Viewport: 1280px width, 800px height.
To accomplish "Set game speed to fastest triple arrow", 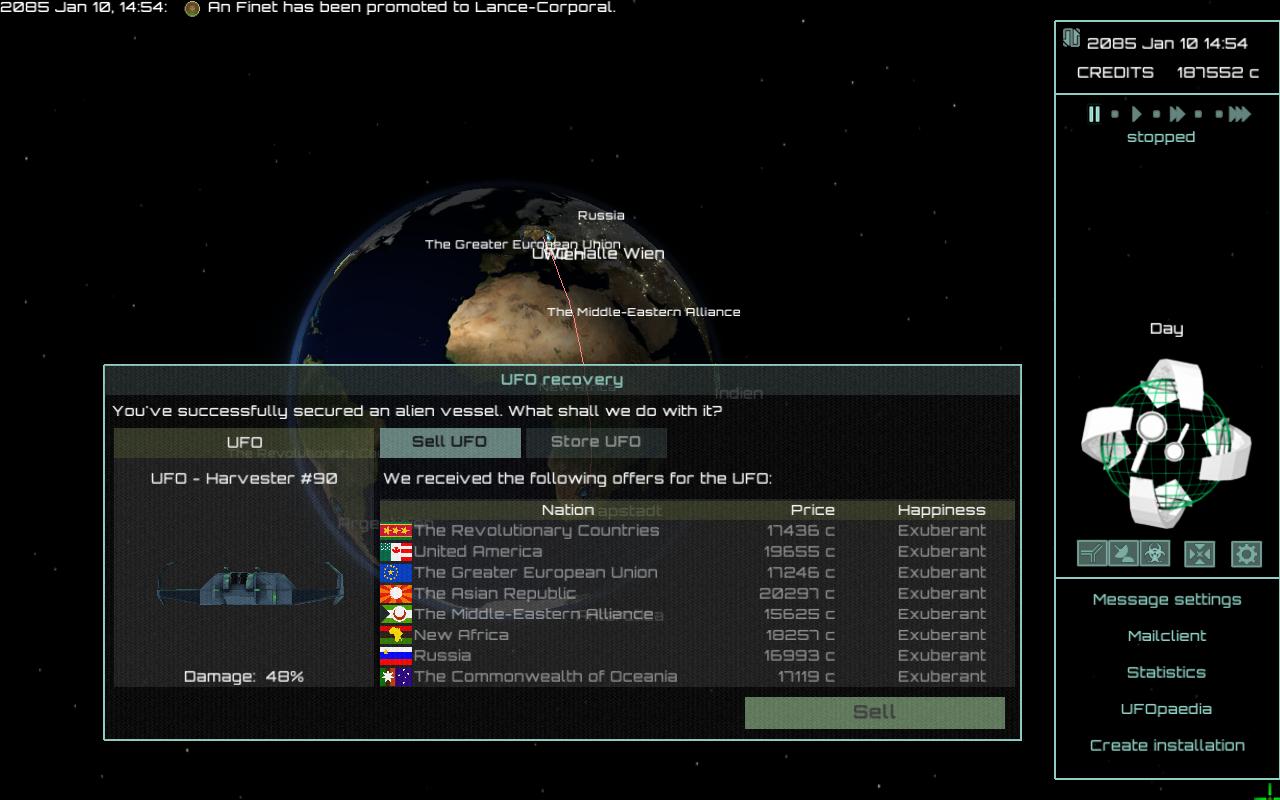I will [x=1240, y=114].
